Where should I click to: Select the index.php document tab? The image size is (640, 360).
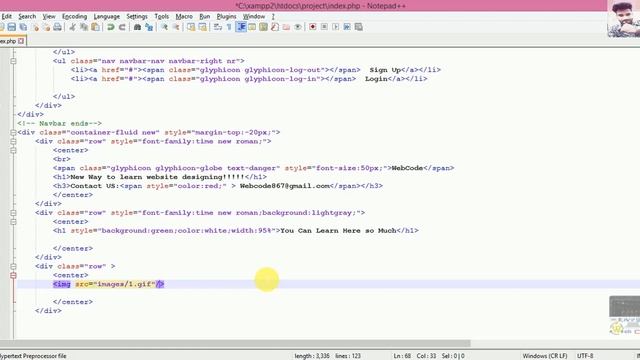12,41
